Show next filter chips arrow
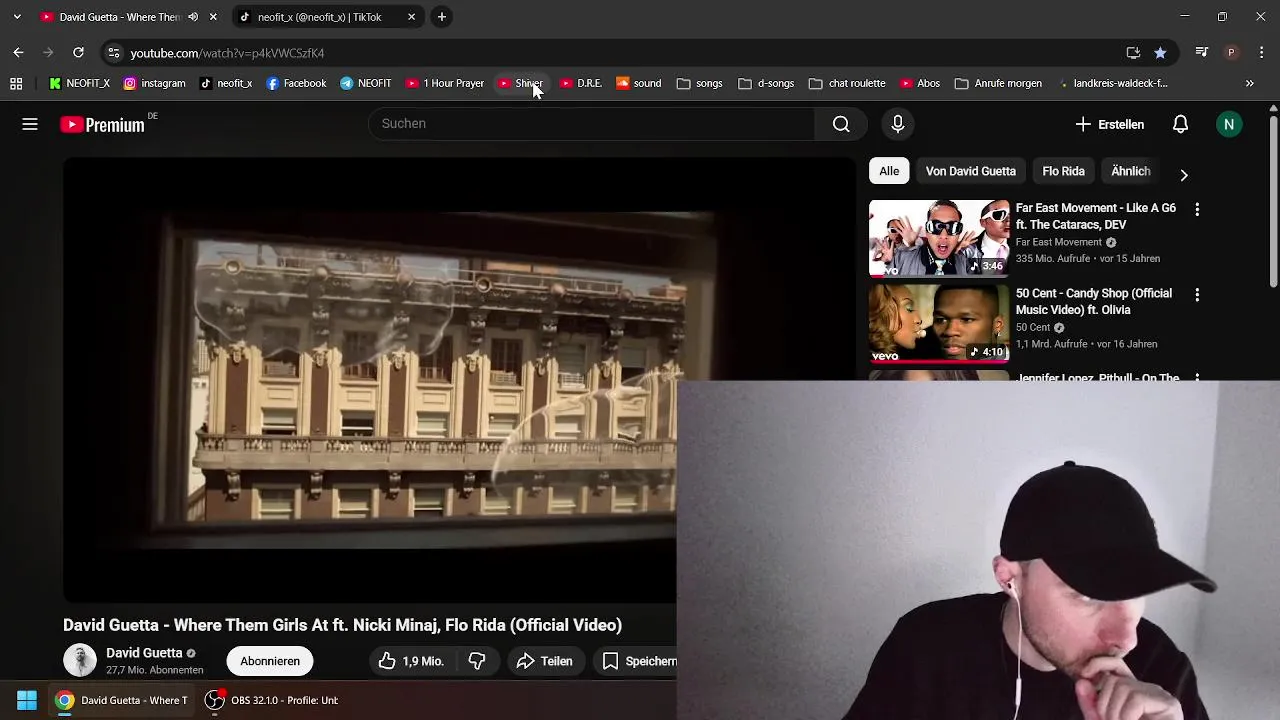Image resolution: width=1280 pixels, height=720 pixels. click(1184, 175)
